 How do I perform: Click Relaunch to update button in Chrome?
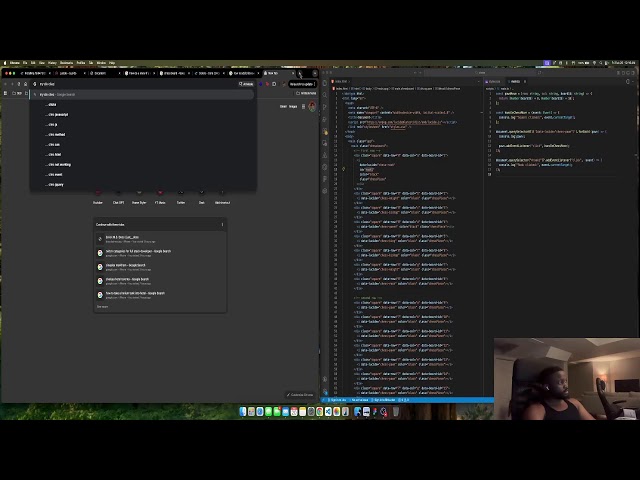(302, 84)
